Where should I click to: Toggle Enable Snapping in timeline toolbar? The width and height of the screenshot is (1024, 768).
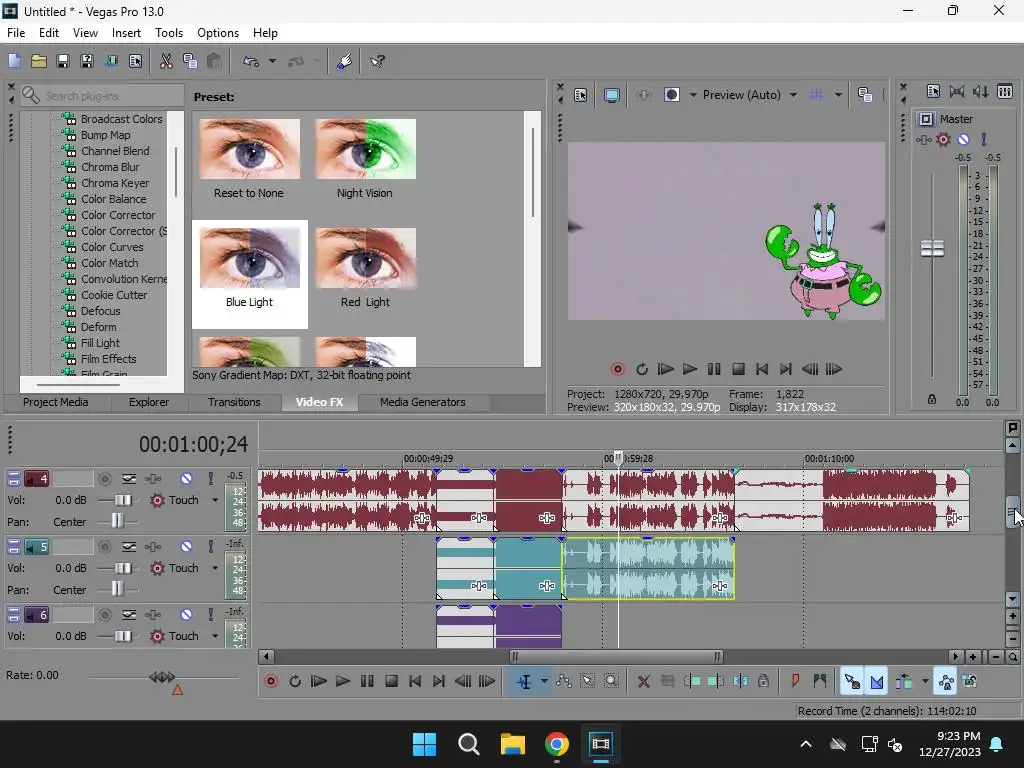tap(852, 682)
